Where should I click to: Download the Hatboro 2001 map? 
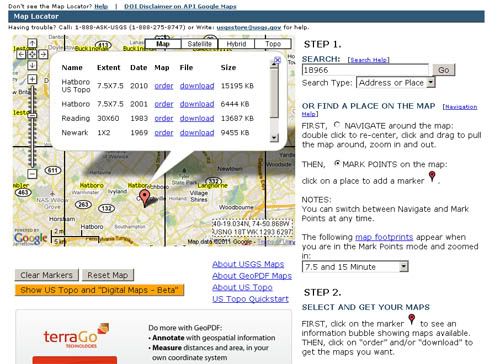point(197,104)
